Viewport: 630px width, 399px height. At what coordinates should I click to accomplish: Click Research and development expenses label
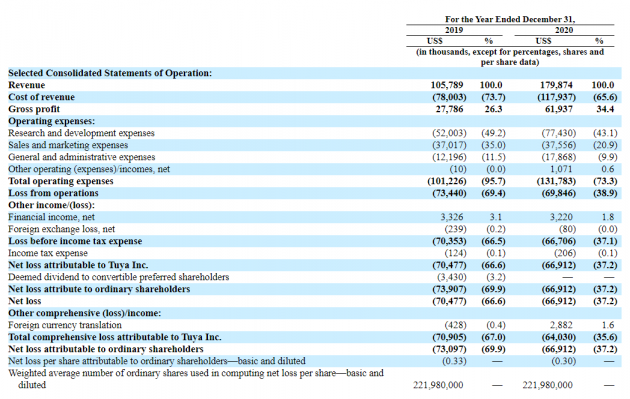(81, 133)
